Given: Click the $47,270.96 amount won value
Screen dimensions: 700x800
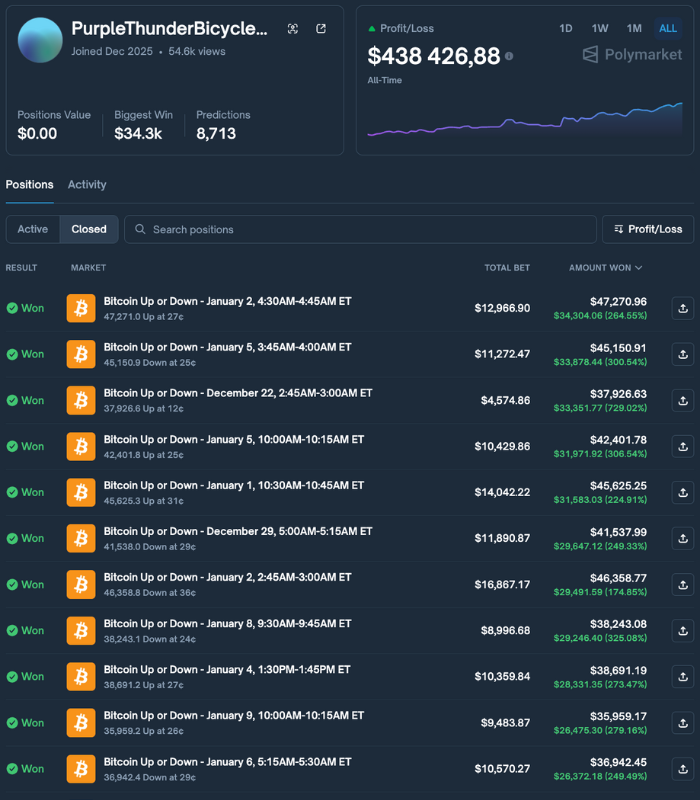Looking at the screenshot, I should tap(618, 302).
